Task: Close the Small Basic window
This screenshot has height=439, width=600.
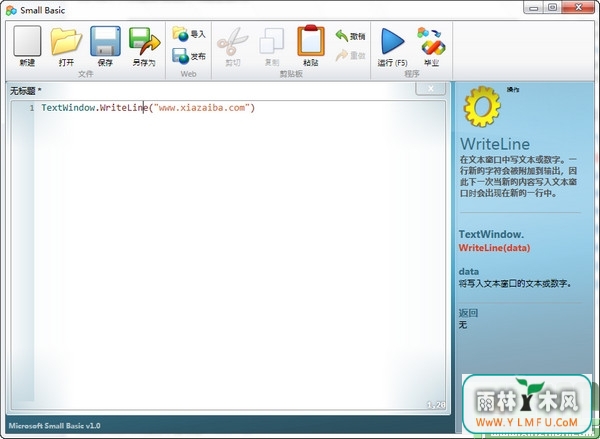Action: click(579, 8)
